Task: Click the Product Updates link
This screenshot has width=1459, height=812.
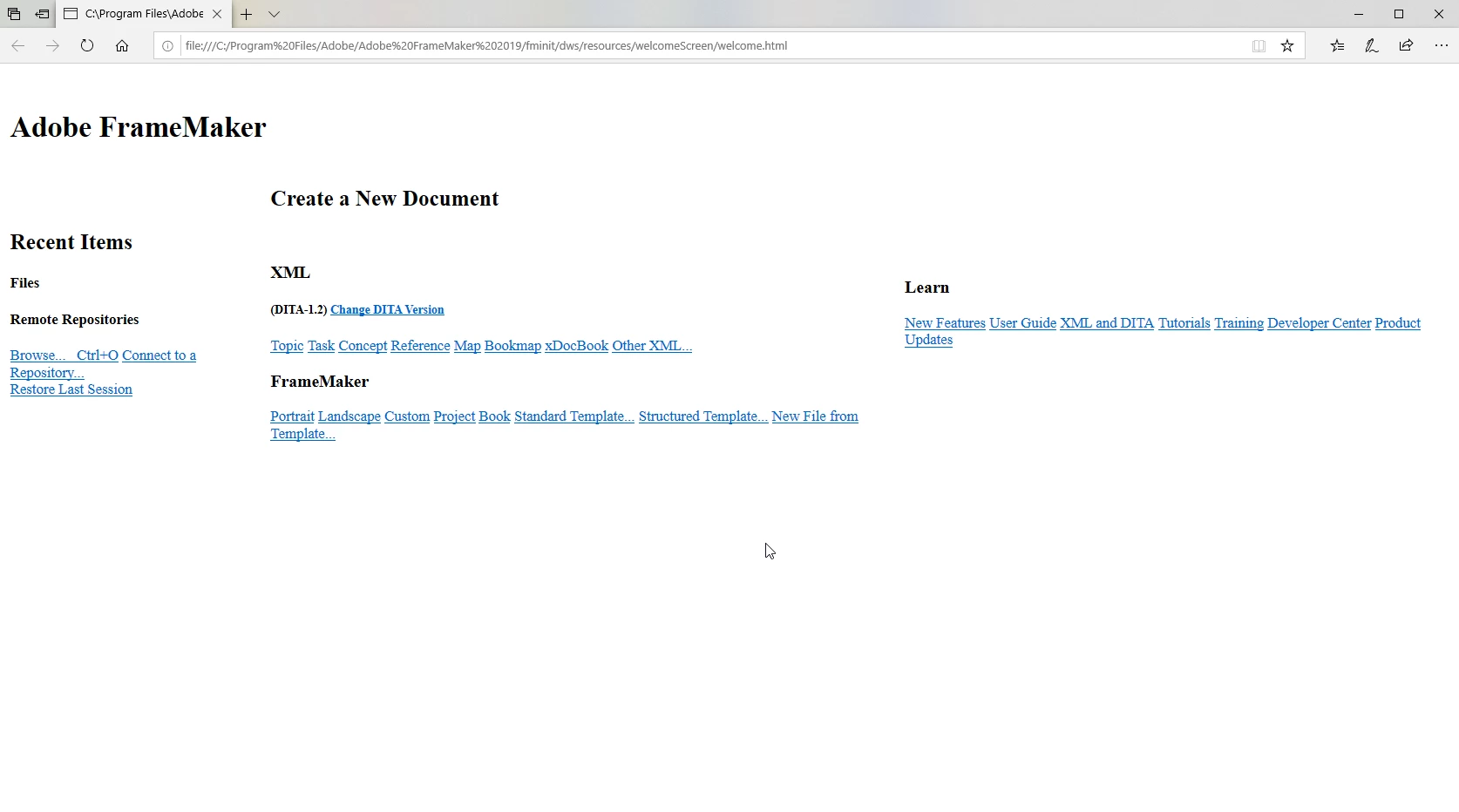Action: [x=1397, y=323]
